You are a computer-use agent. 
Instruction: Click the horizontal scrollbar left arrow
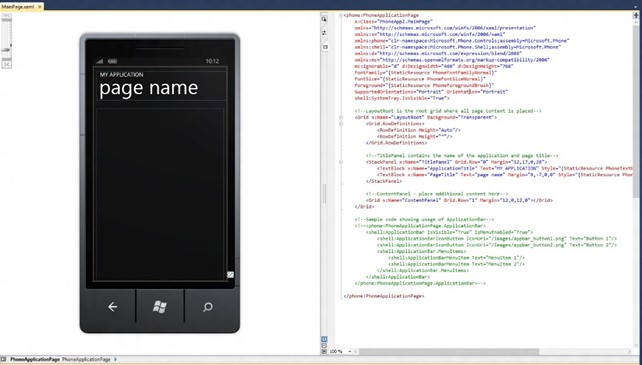pos(356,351)
